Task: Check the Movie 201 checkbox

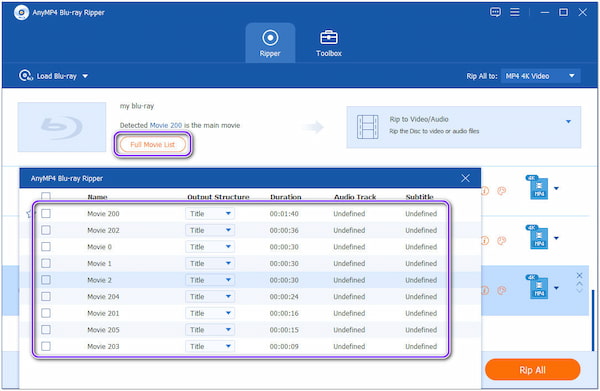Action: pos(46,313)
